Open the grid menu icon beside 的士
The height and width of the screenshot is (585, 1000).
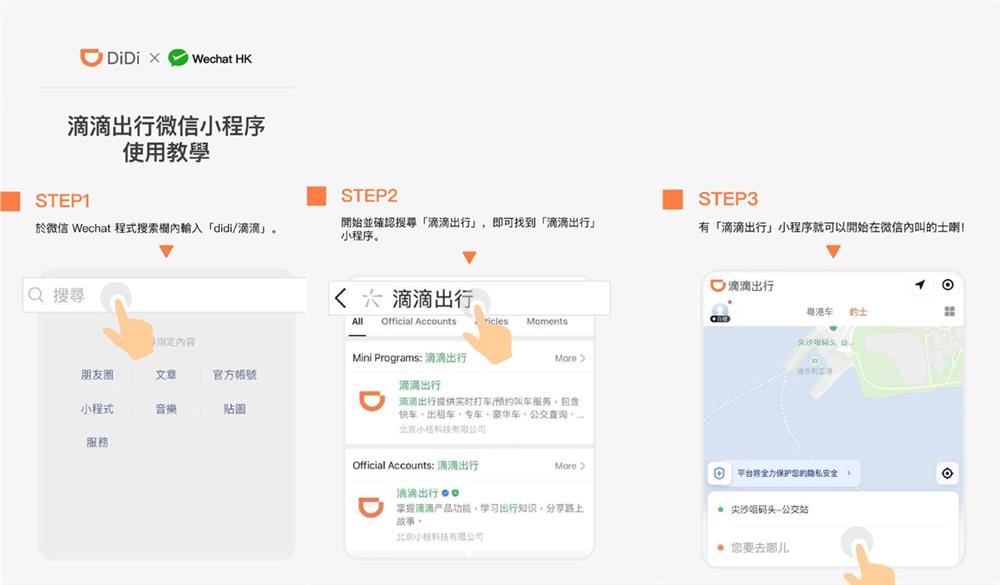click(x=950, y=311)
